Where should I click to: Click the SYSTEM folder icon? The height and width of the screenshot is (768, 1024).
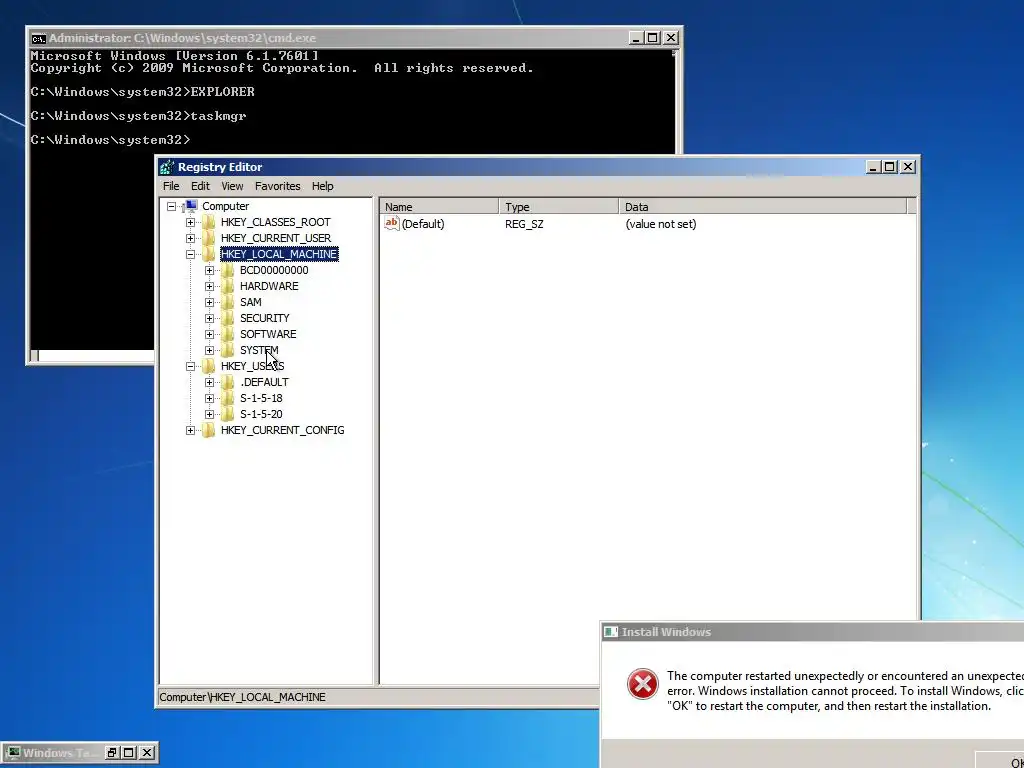pyautogui.click(x=227, y=350)
